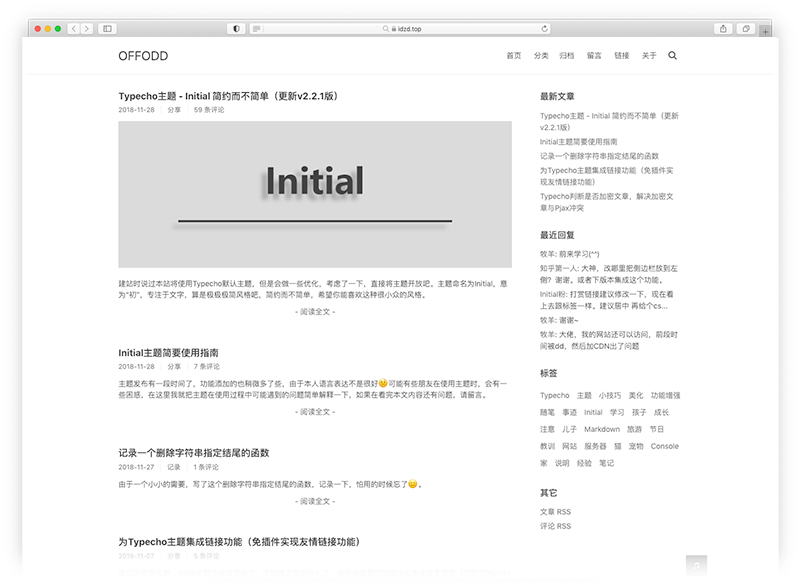Open sidebar link 记录一个删除字符串指定结尾的函数
The height and width of the screenshot is (588, 800).
click(x=599, y=156)
